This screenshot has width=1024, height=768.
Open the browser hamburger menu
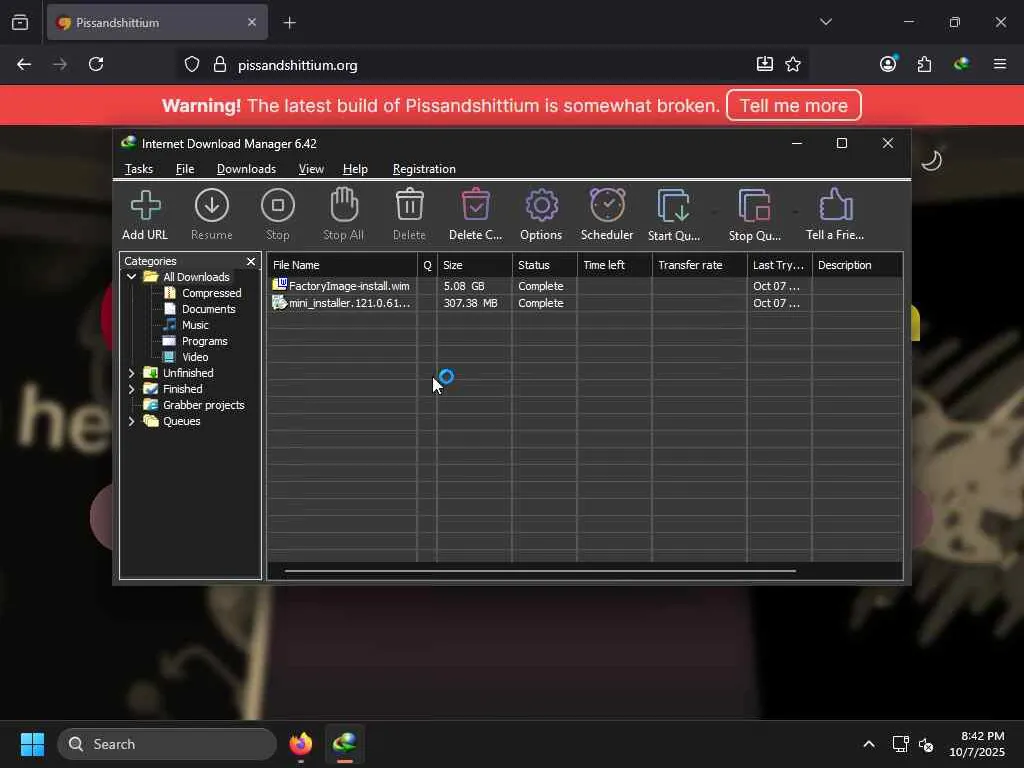(1000, 64)
